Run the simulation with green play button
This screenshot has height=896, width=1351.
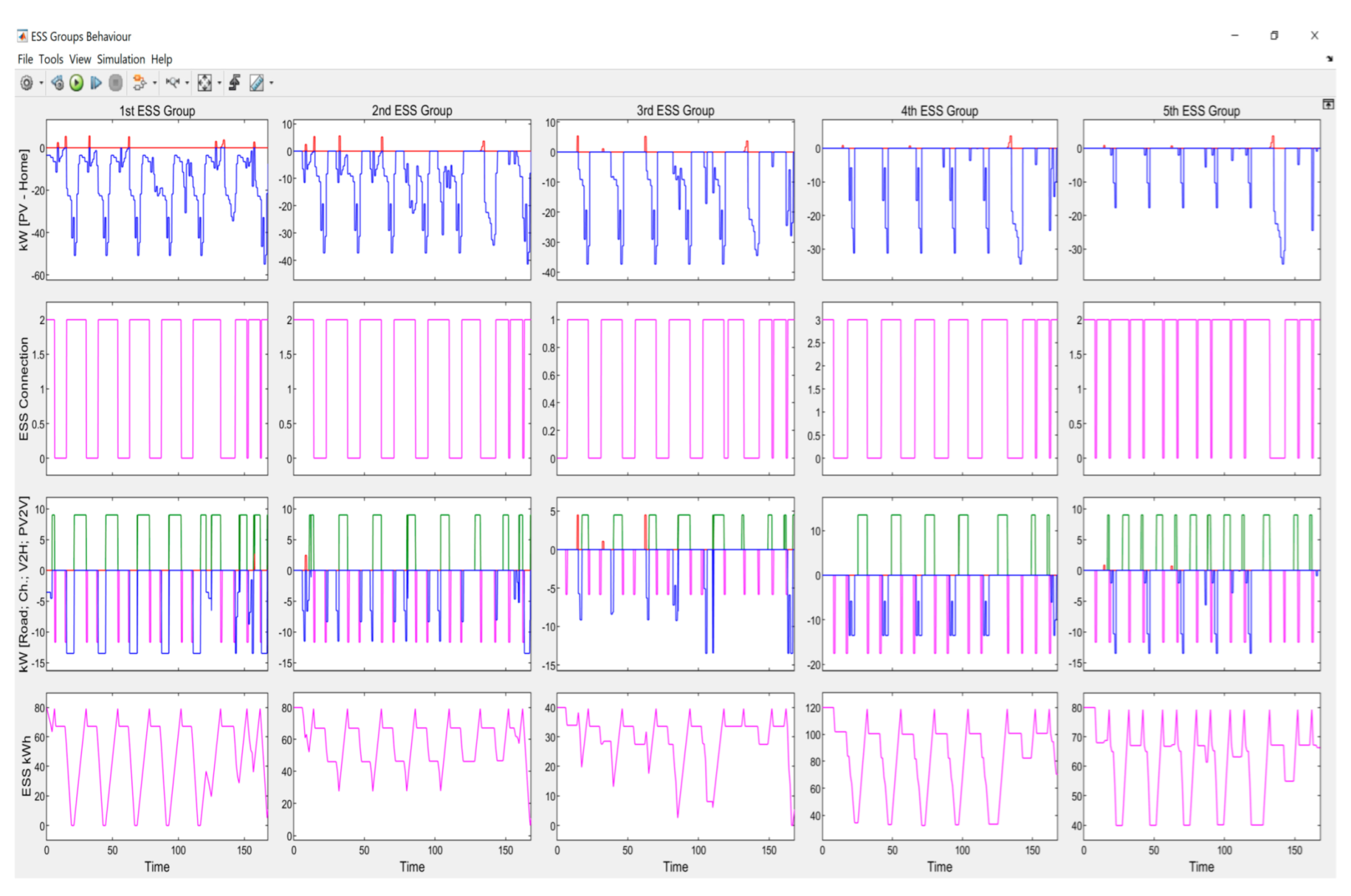77,83
